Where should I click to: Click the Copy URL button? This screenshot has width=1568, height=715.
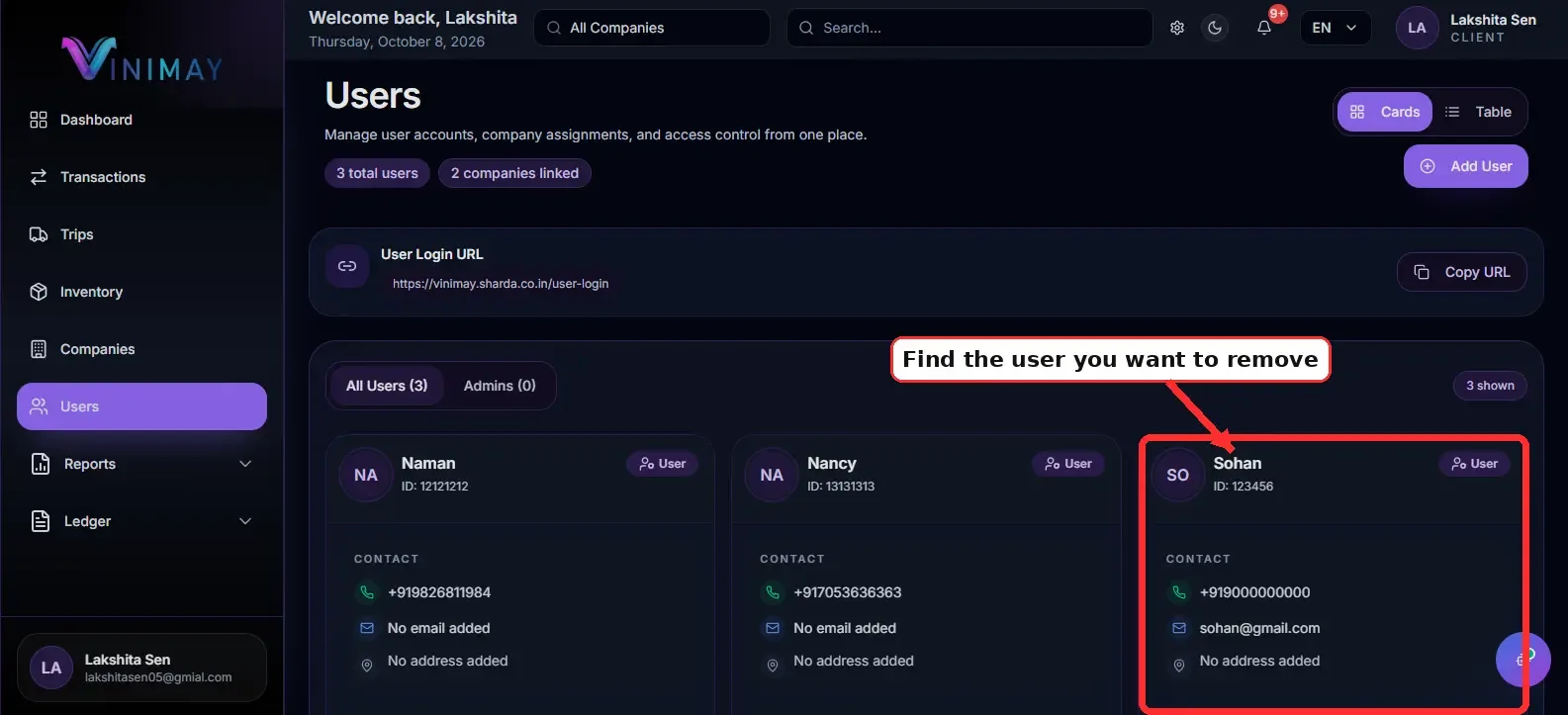pos(1462,272)
